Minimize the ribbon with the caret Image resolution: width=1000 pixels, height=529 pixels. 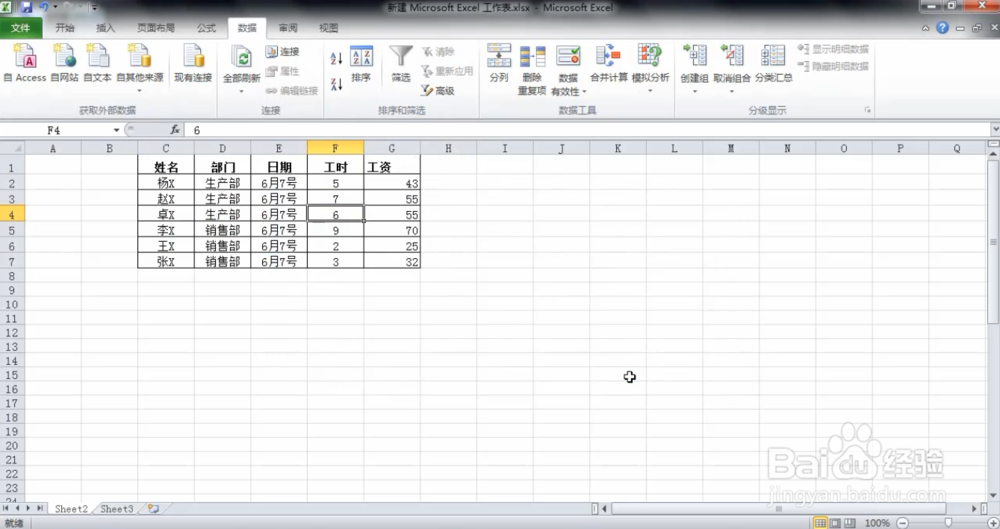(x=925, y=28)
